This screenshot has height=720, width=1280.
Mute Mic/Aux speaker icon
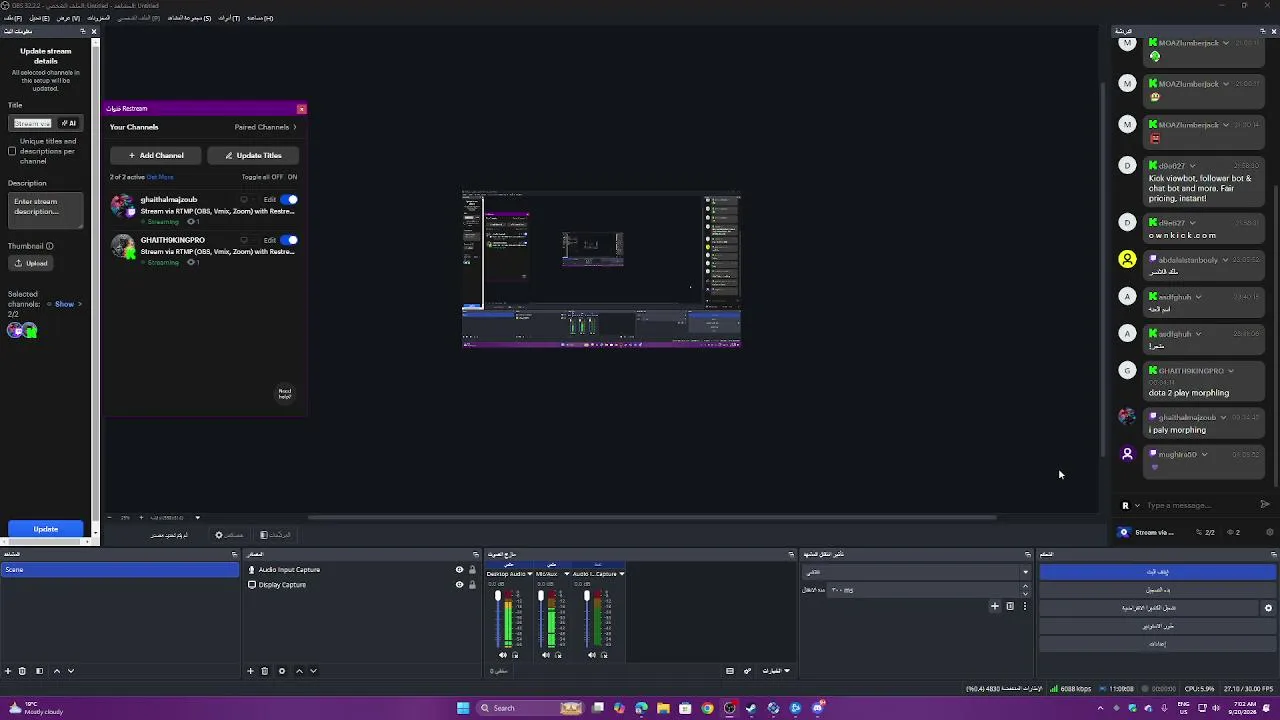546,655
